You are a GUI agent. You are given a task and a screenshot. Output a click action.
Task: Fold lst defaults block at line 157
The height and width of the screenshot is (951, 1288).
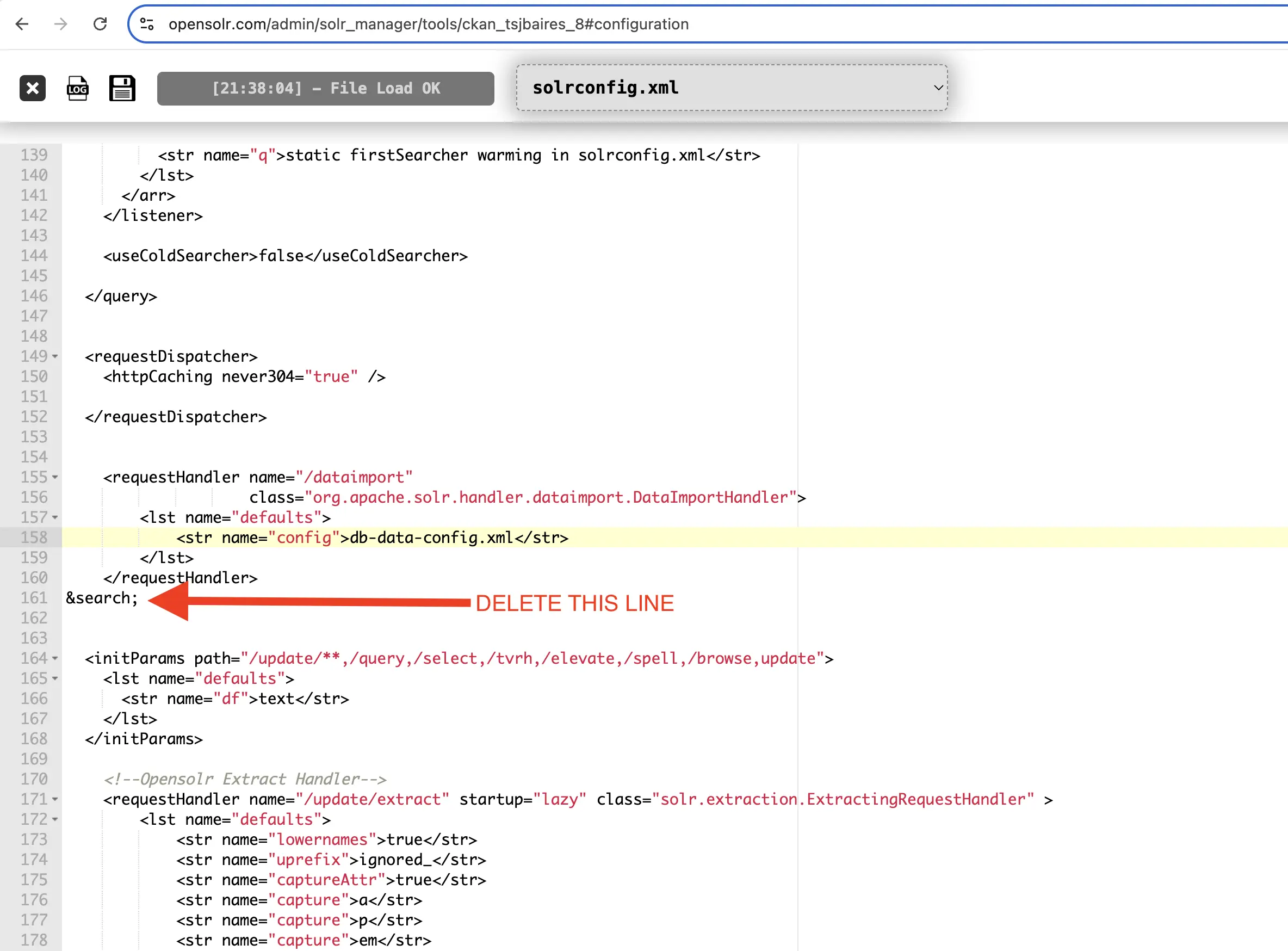coord(55,517)
